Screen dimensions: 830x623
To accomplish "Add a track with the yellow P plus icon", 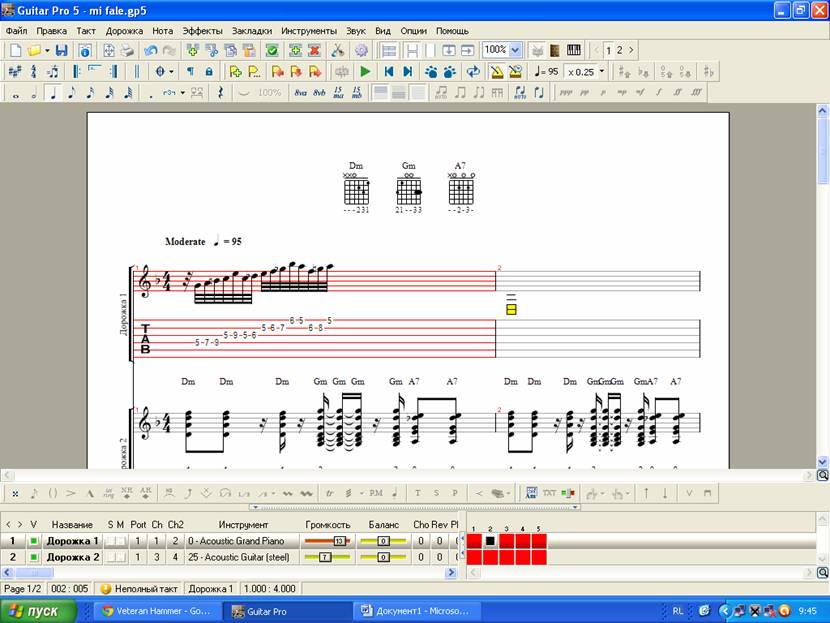I will pos(236,71).
